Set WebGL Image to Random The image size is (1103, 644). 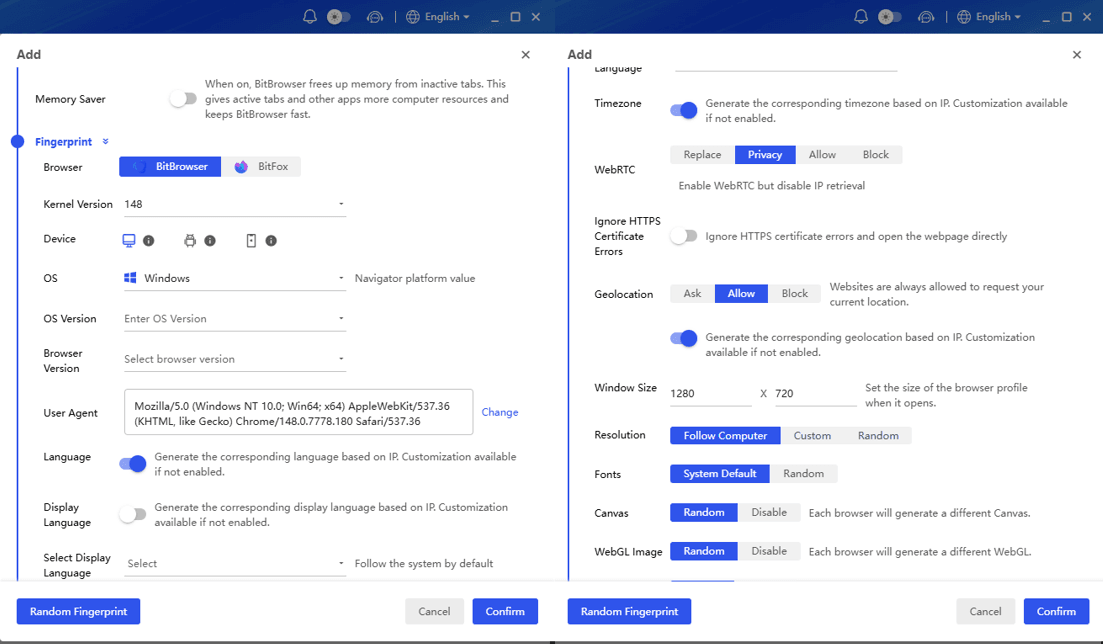tap(703, 551)
